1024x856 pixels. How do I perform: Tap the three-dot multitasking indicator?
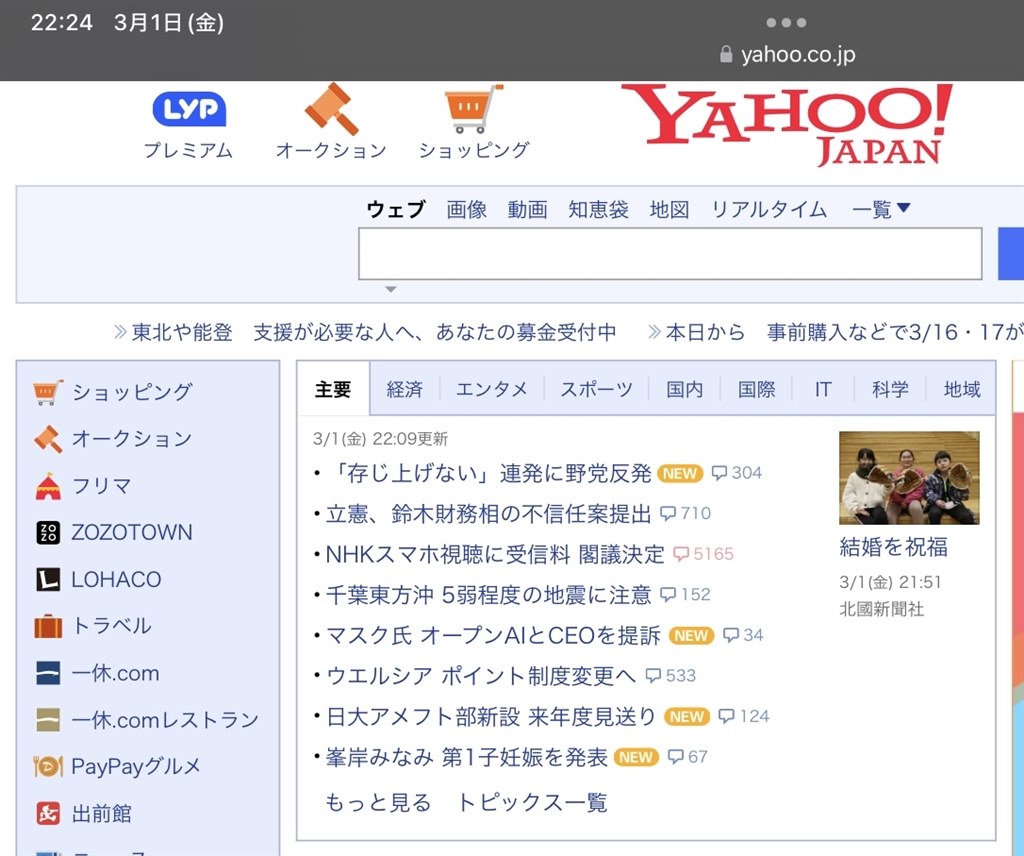tap(786, 23)
